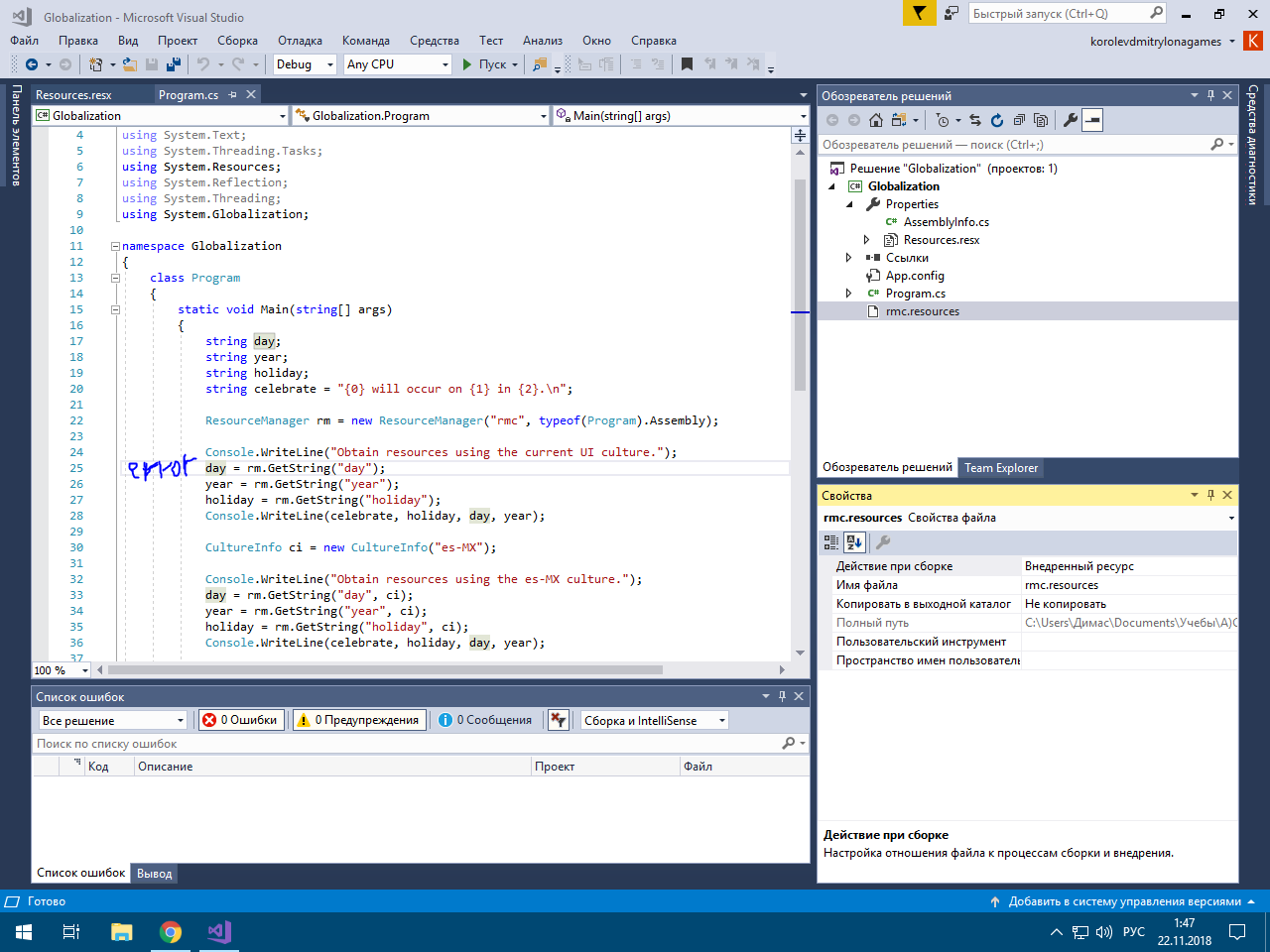Click the code editor vertical scrollbar thumb

[x=800, y=286]
